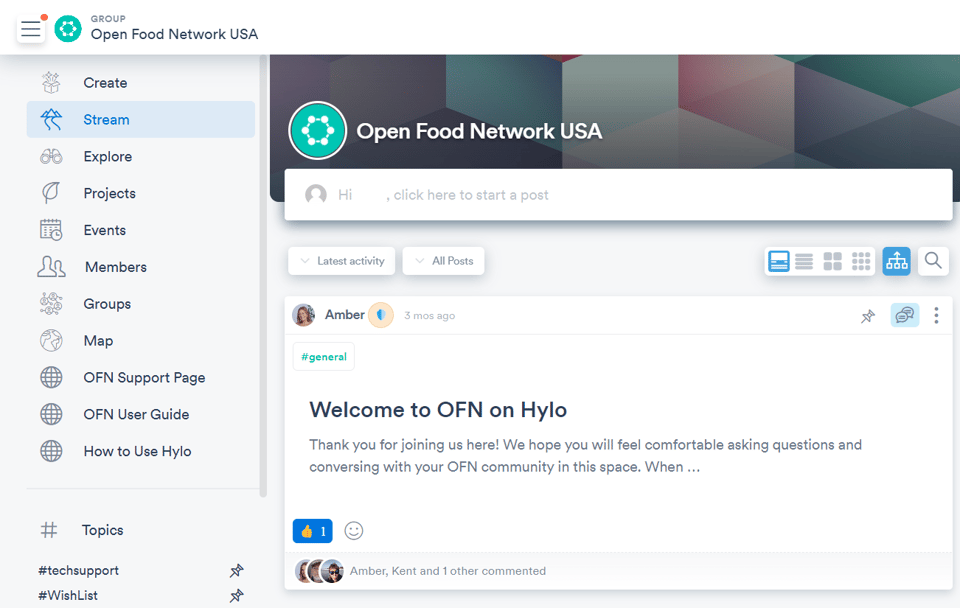The width and height of the screenshot is (960, 608).
Task: Open the add reaction smiley picker
Action: (x=354, y=531)
